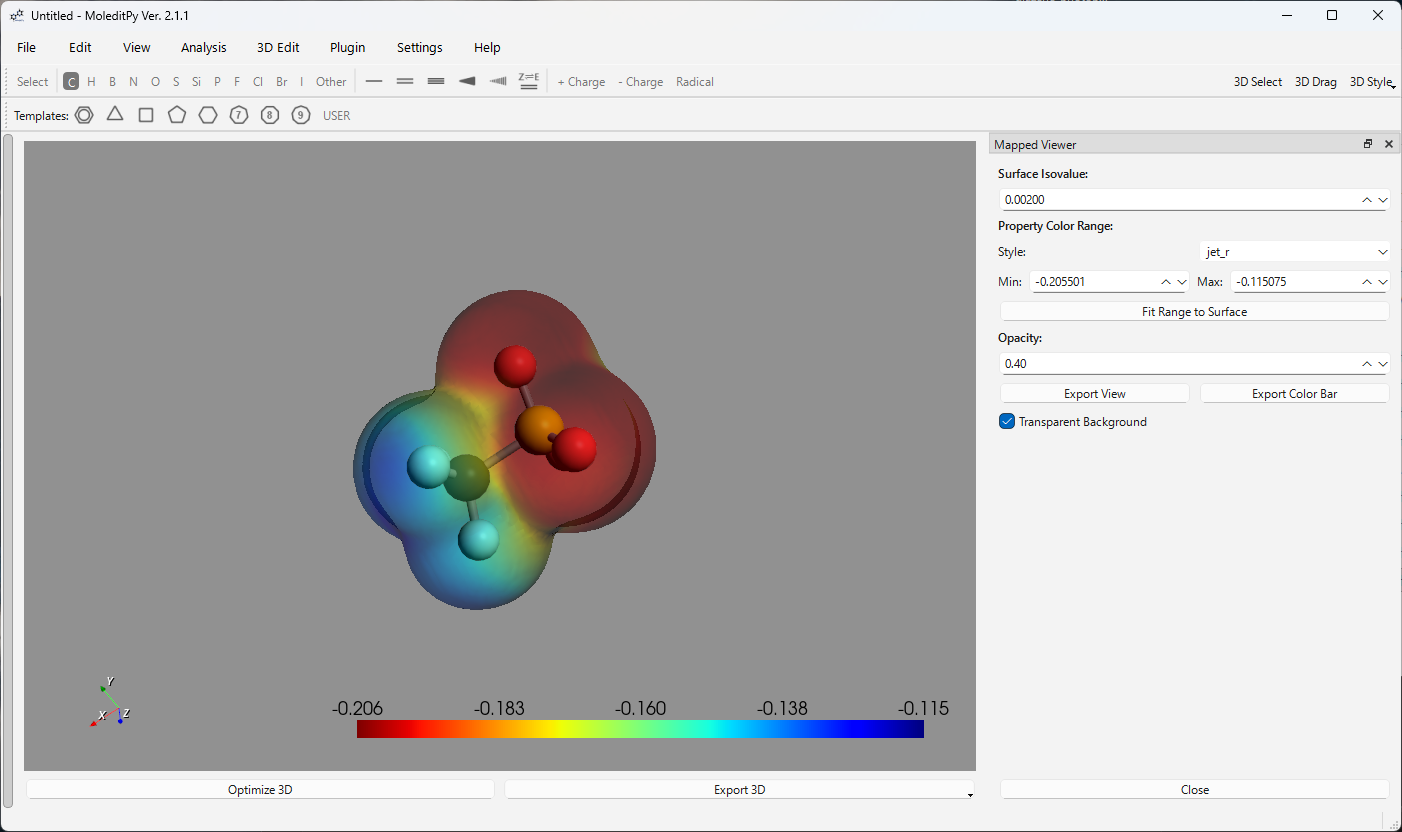Select the triangle ring template

(114, 114)
